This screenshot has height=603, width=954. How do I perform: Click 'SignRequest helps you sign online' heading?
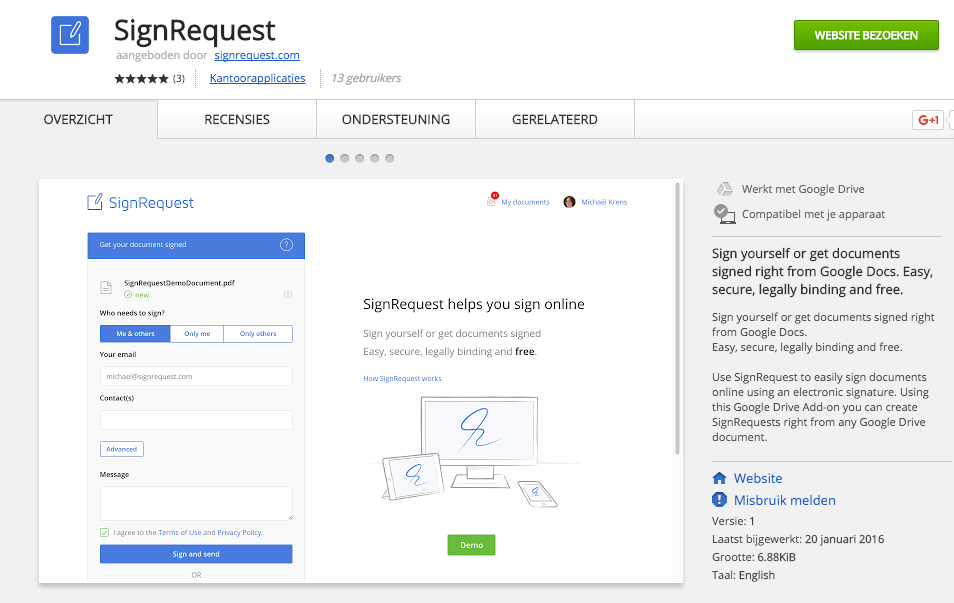pos(474,304)
